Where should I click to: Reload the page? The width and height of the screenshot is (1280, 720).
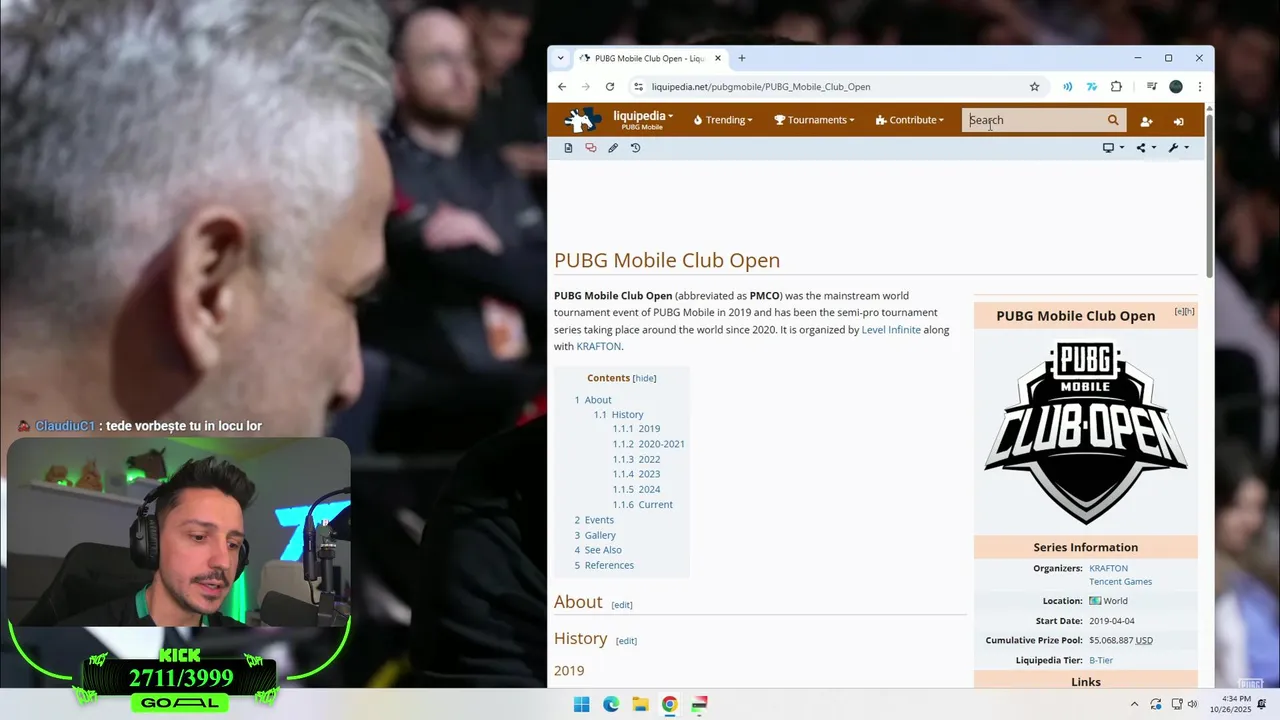(610, 87)
